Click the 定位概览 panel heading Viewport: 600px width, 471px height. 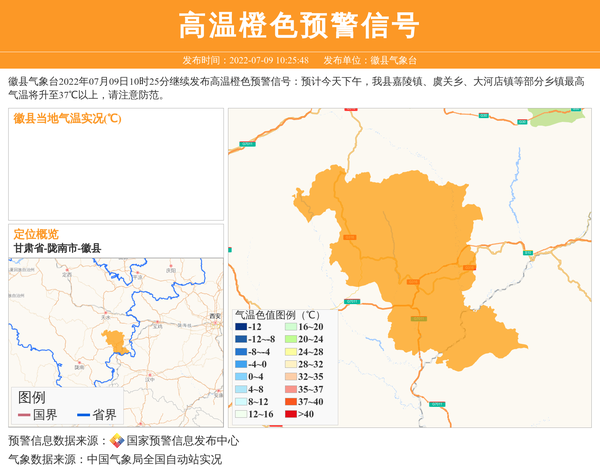pyautogui.click(x=36, y=233)
